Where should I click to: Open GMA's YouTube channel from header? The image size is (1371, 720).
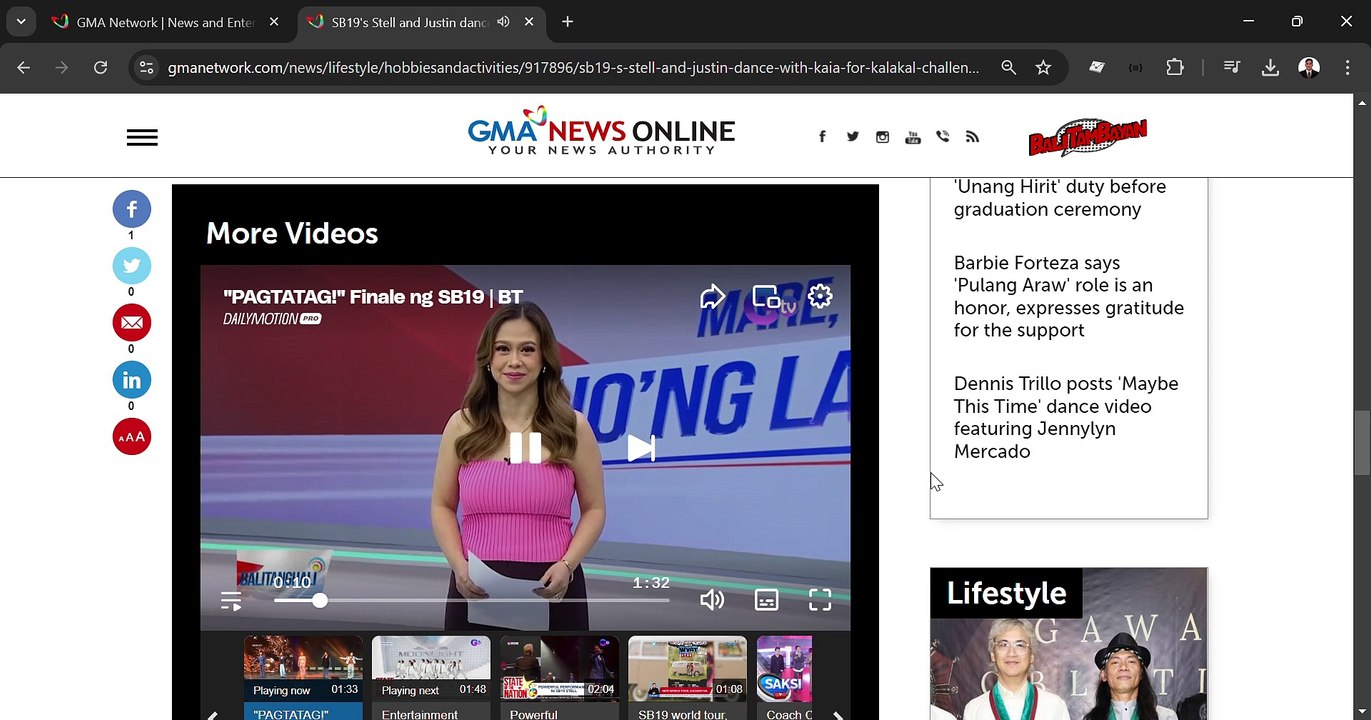(912, 137)
